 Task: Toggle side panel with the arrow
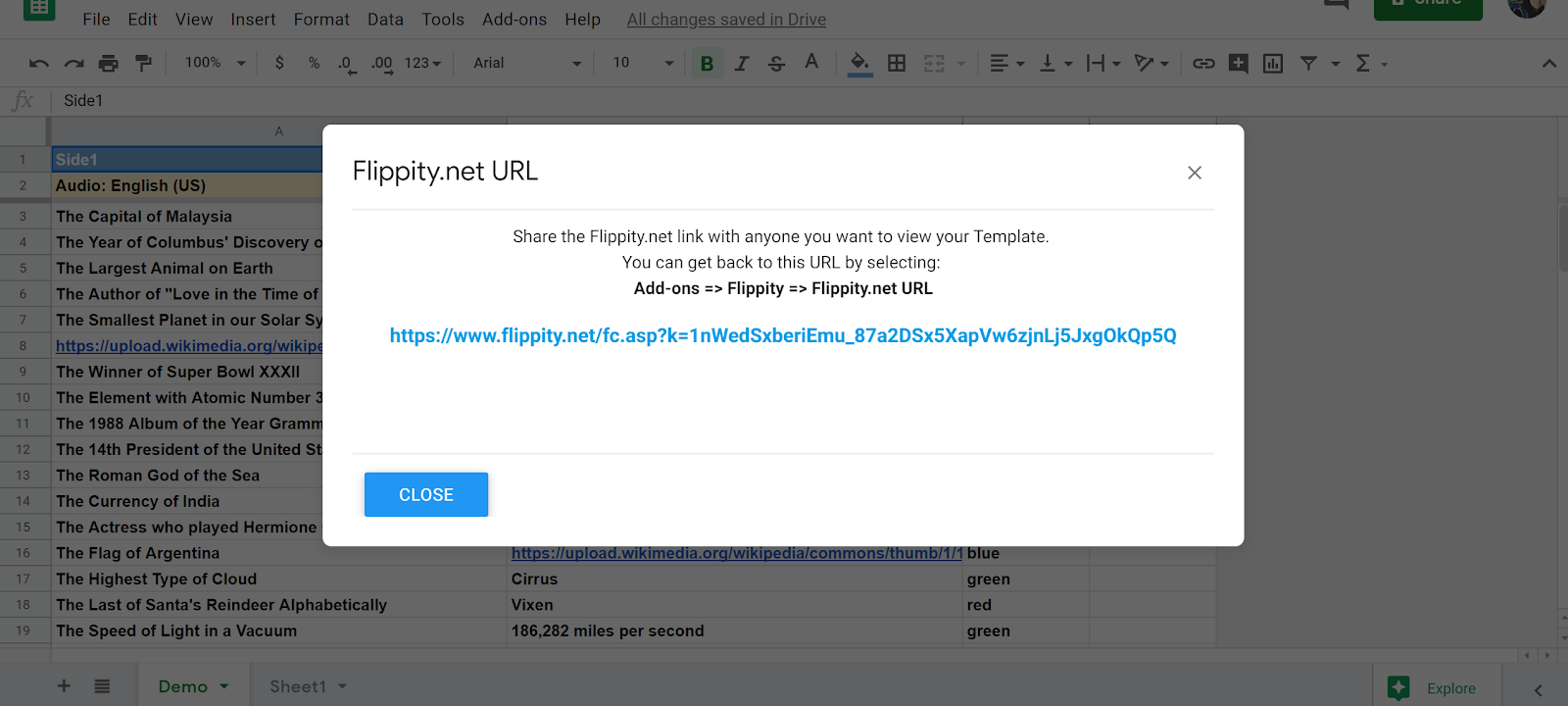click(x=1539, y=690)
